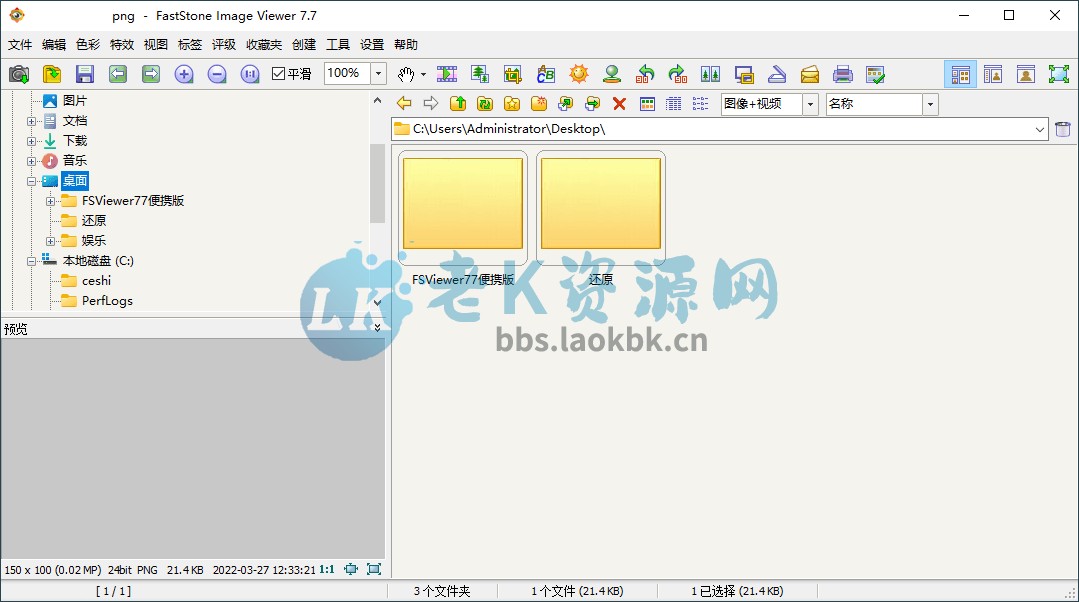
Task: Click the copy to folder icon
Action: [x=566, y=104]
